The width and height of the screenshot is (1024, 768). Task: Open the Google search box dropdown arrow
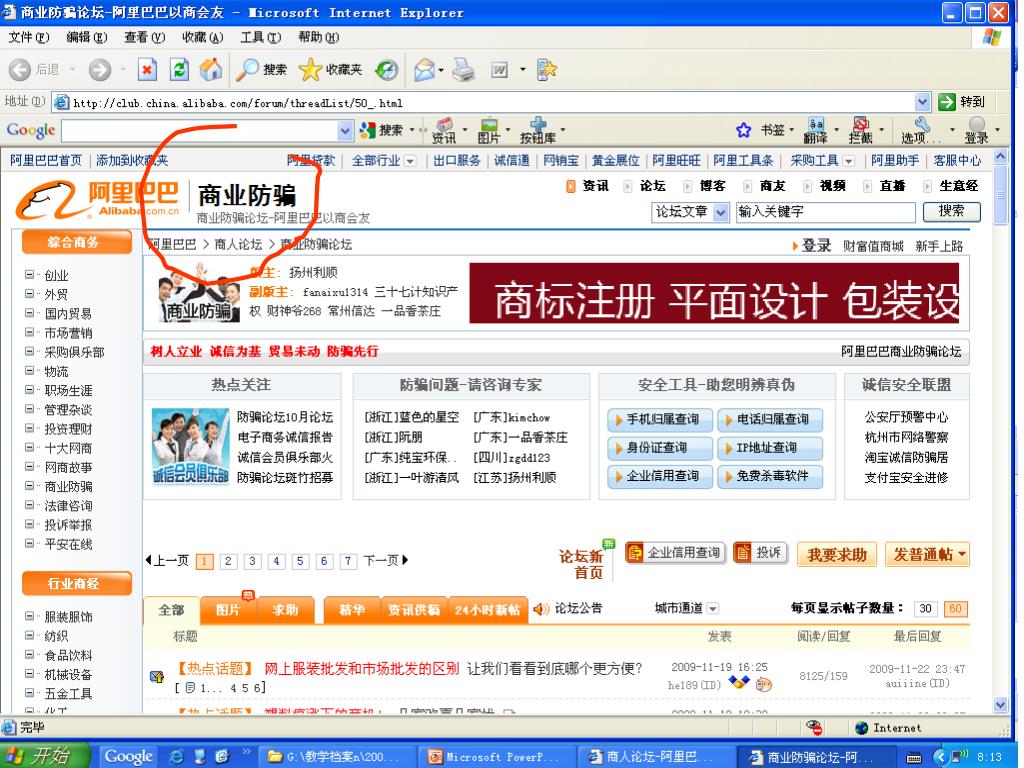345,131
